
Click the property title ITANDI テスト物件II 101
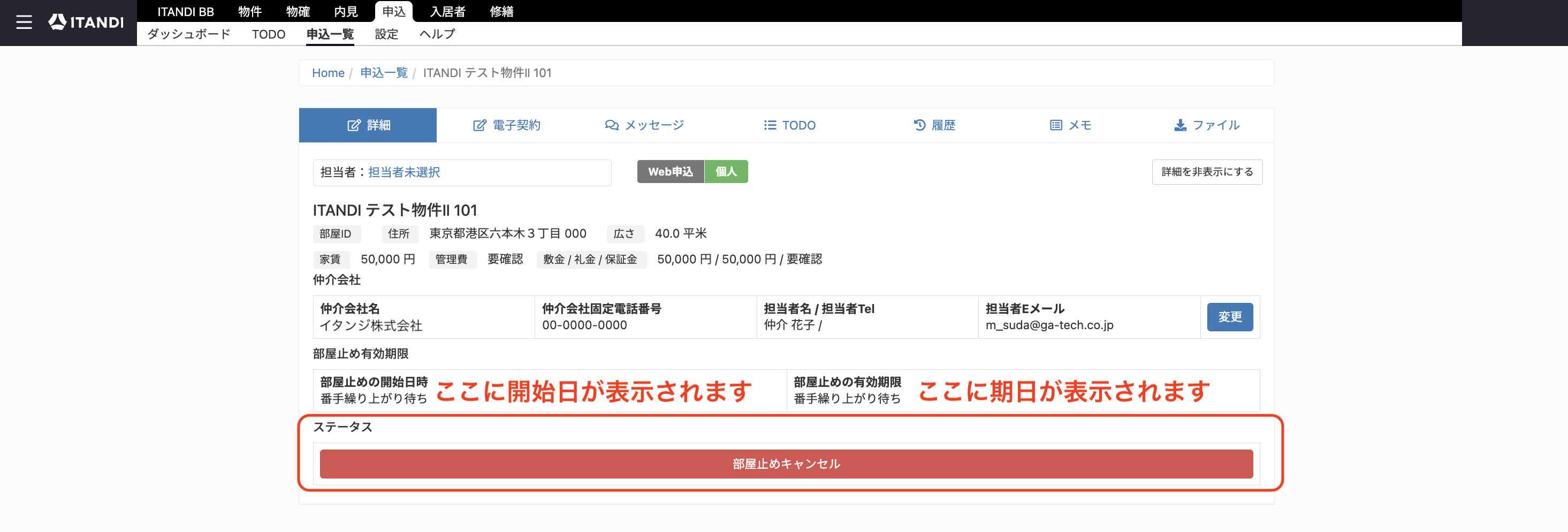tap(394, 211)
